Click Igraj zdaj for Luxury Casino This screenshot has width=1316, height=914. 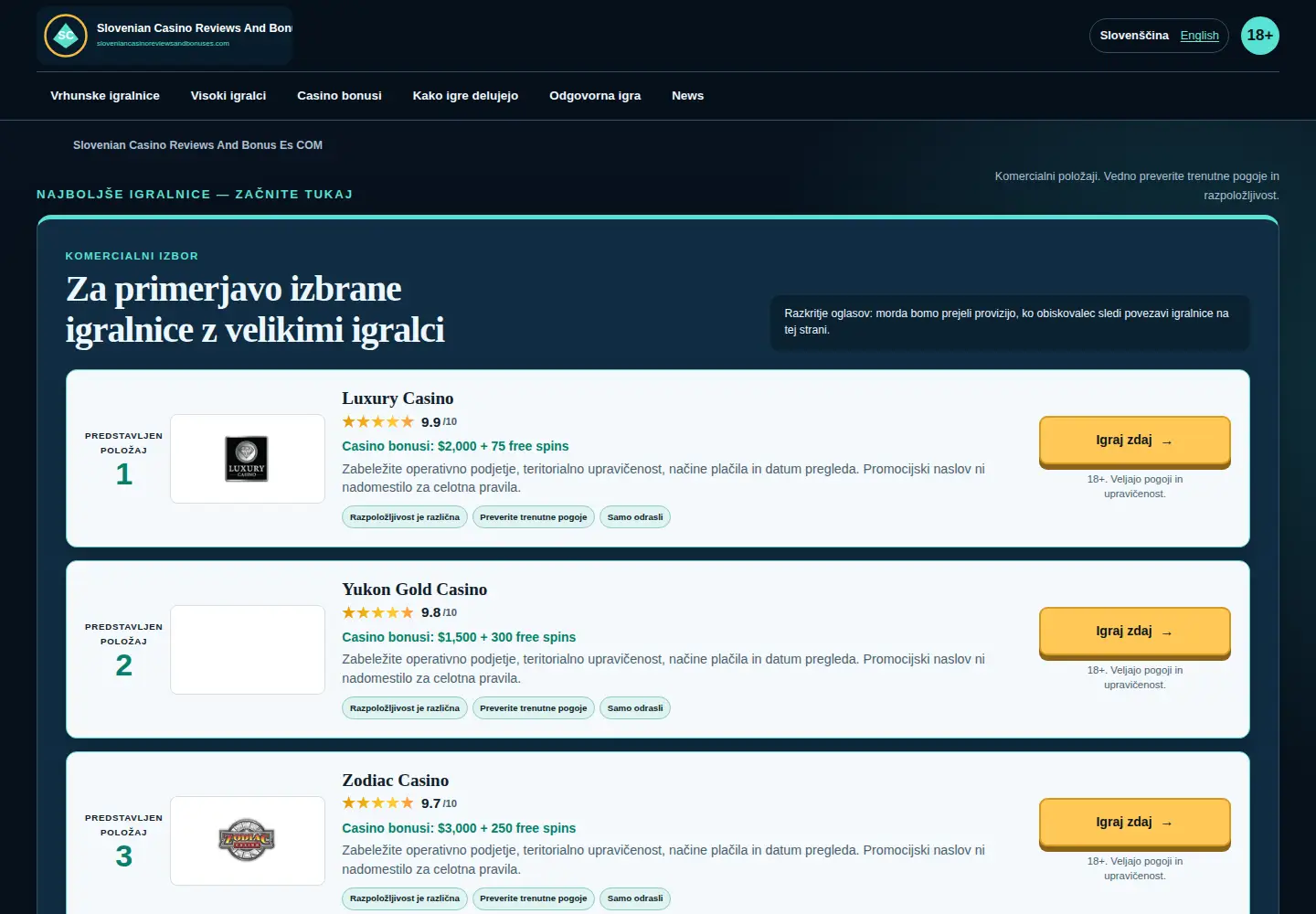point(1135,441)
